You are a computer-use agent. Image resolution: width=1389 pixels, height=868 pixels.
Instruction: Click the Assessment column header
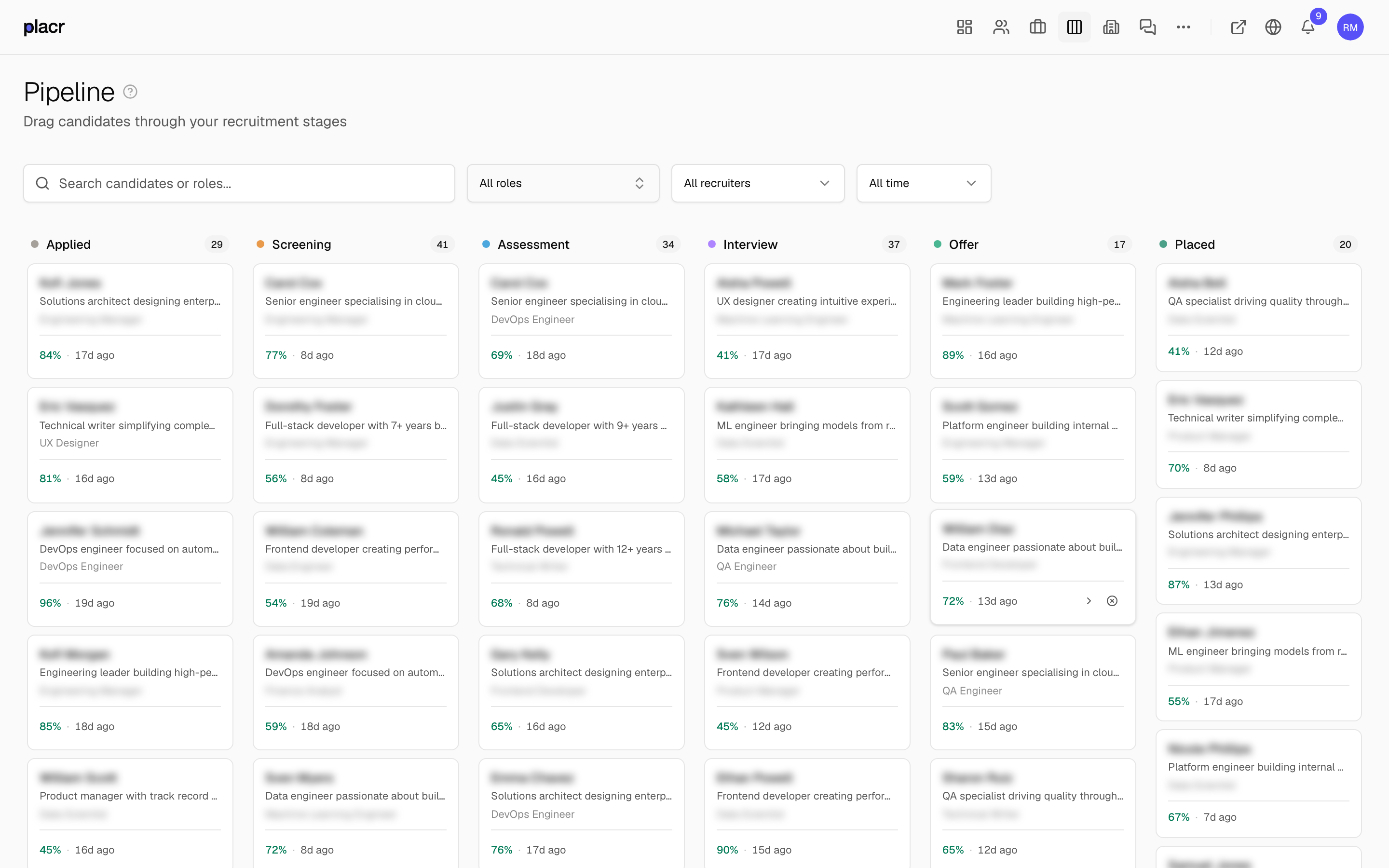(533, 244)
